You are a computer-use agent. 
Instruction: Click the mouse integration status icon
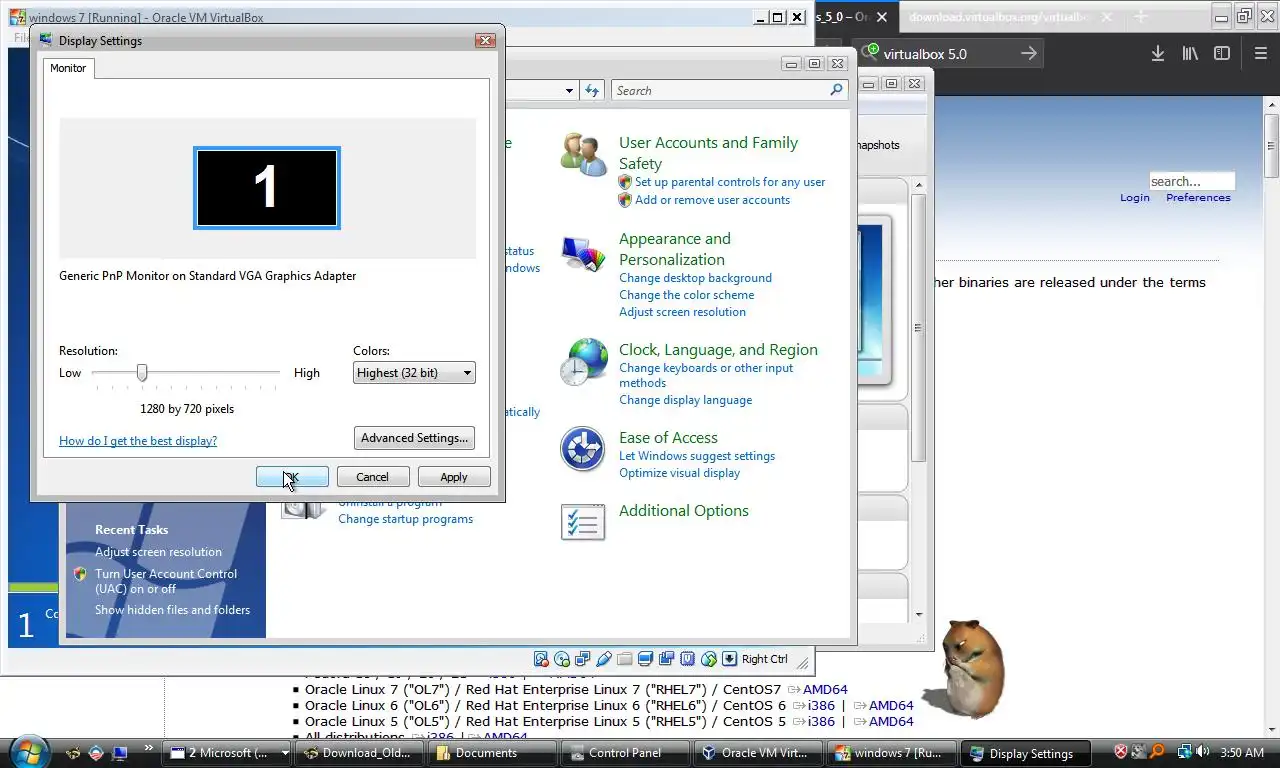pyautogui.click(x=709, y=659)
